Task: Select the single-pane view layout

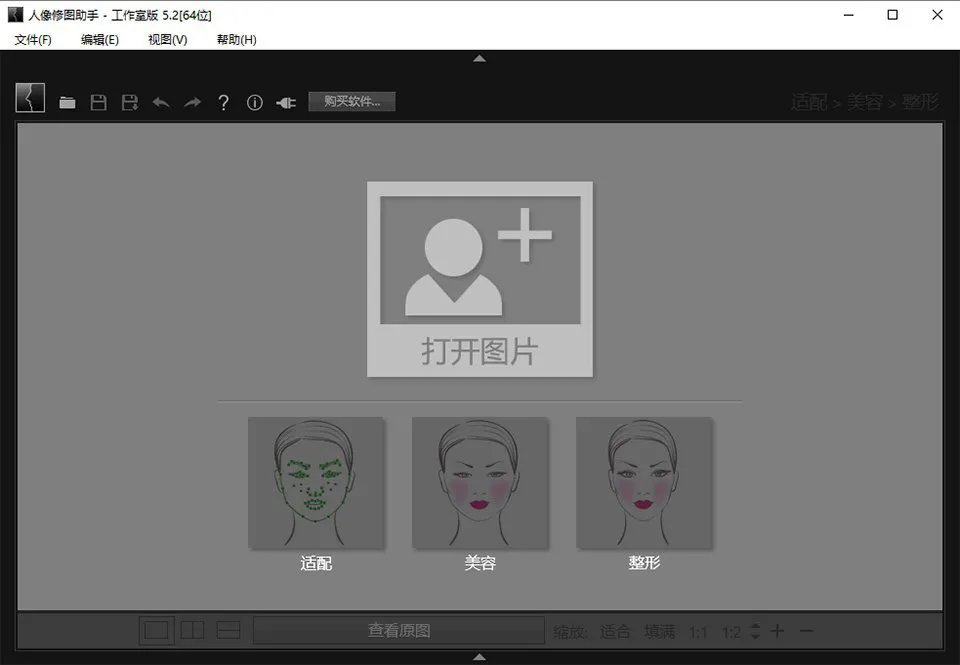Action: [x=157, y=630]
